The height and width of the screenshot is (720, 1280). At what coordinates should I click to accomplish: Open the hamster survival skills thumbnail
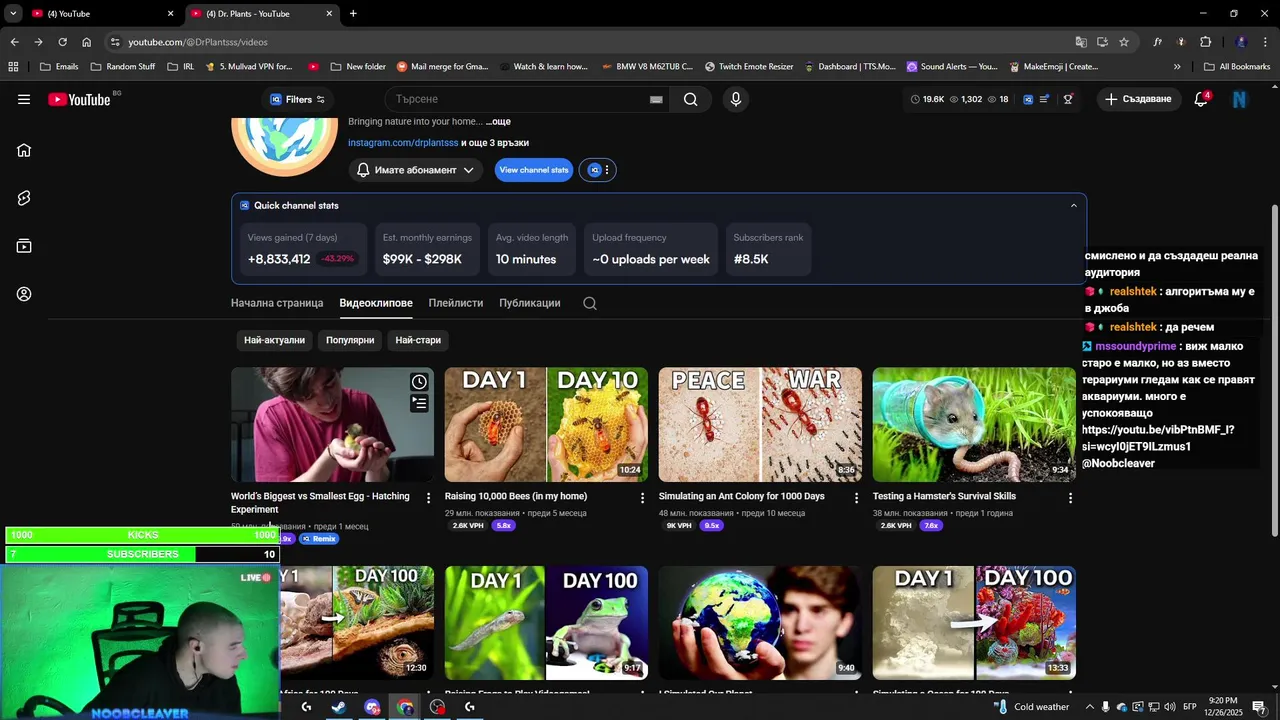974,424
